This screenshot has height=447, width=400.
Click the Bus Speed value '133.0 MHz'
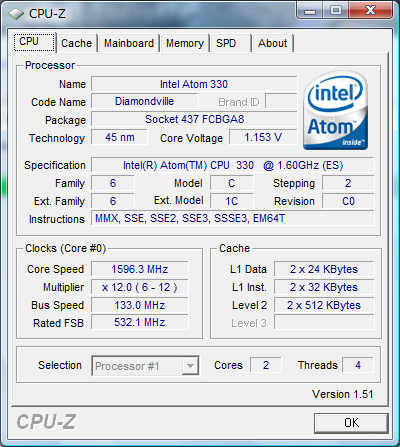coord(140,305)
